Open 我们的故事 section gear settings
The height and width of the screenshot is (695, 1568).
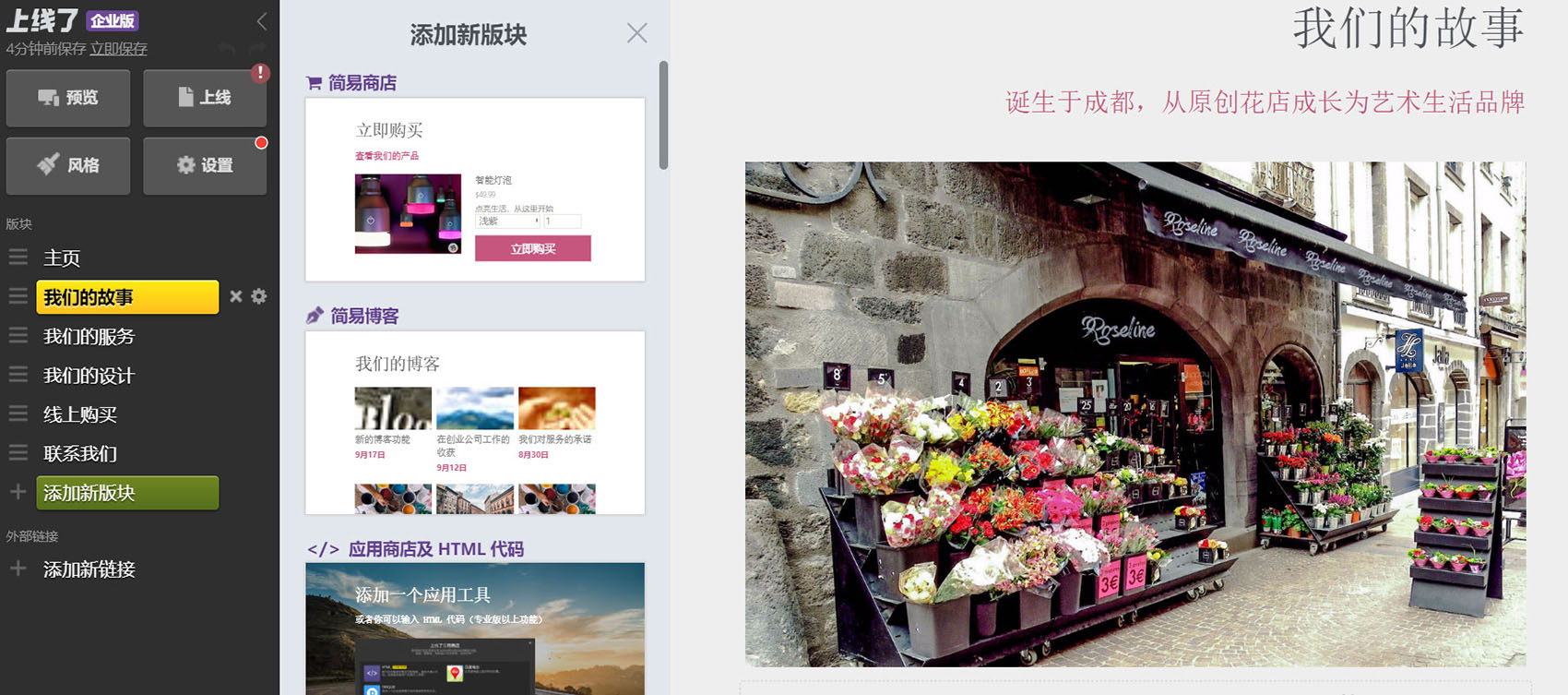coord(259,296)
